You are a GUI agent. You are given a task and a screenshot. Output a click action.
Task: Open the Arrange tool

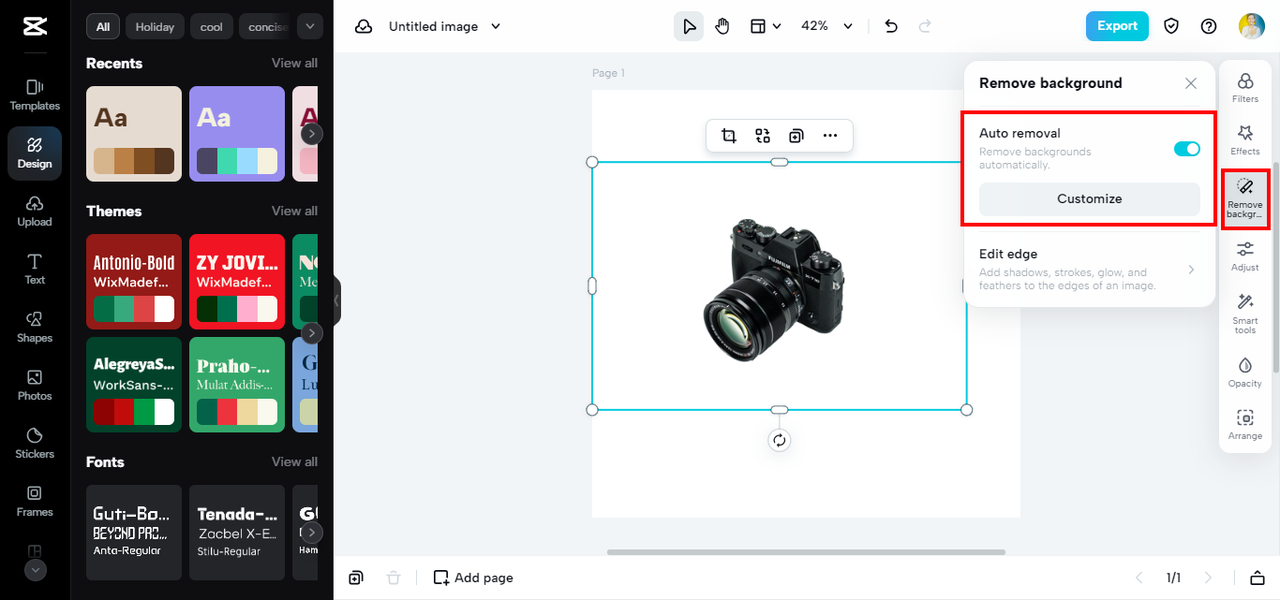tap(1245, 425)
